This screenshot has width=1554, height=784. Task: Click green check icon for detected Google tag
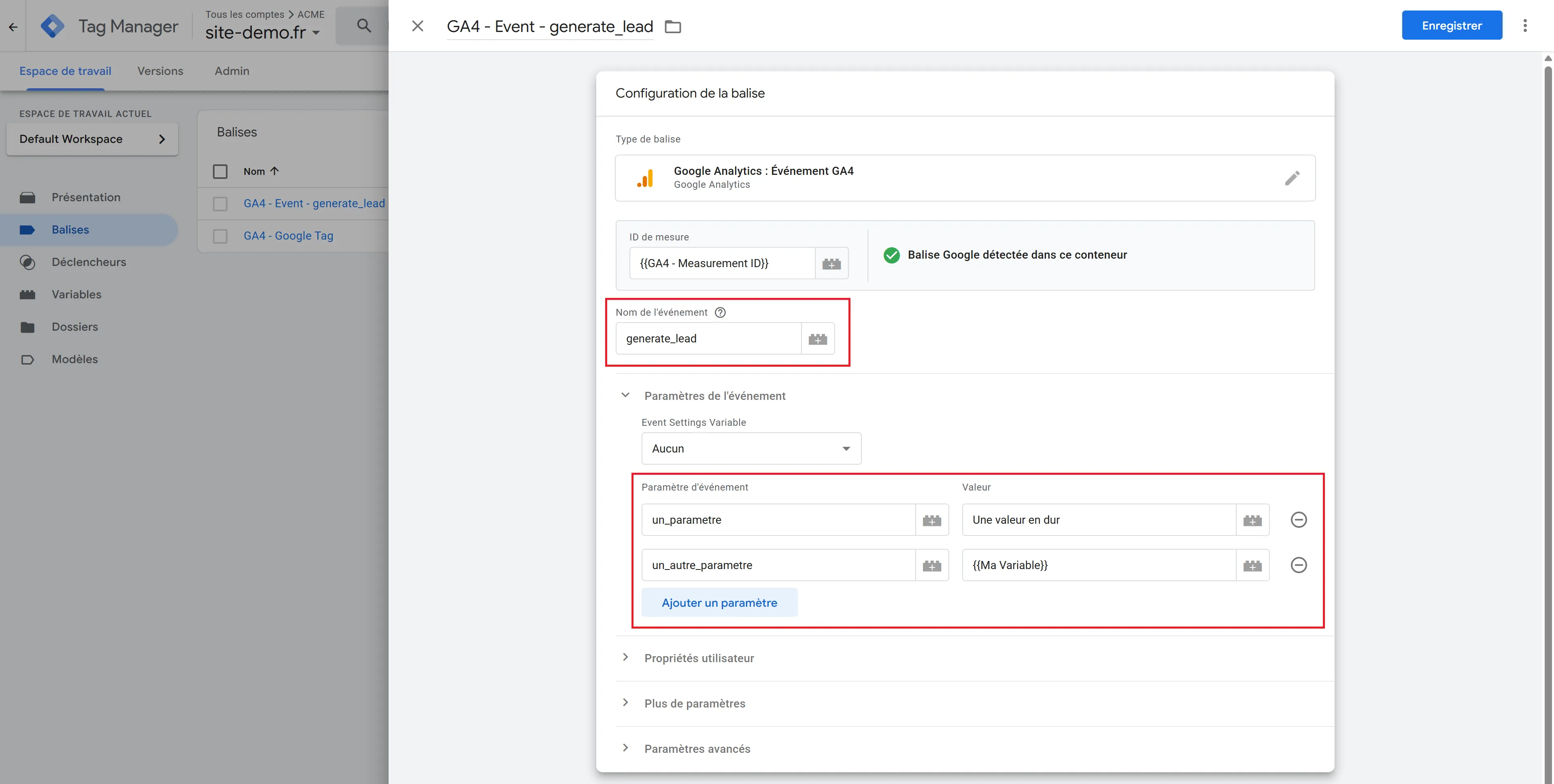891,255
